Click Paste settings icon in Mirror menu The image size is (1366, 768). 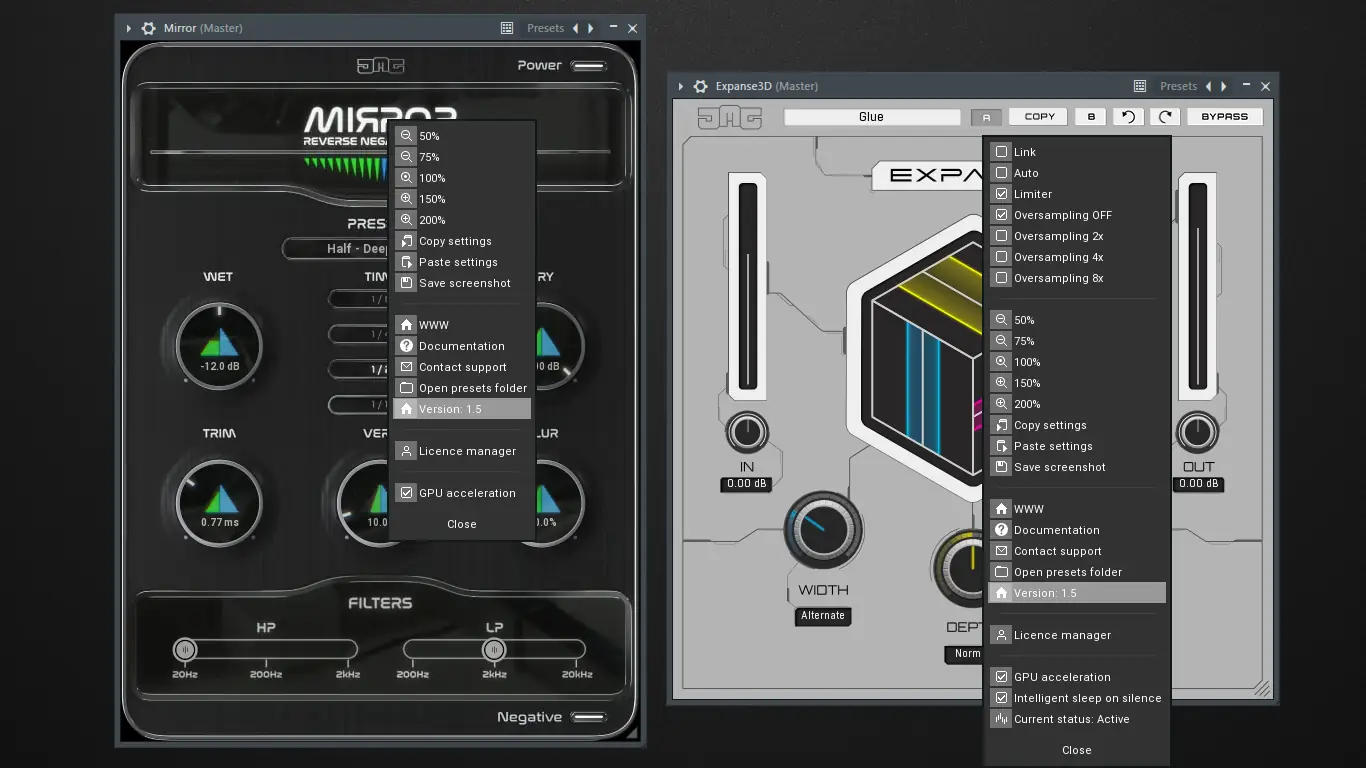[406, 262]
